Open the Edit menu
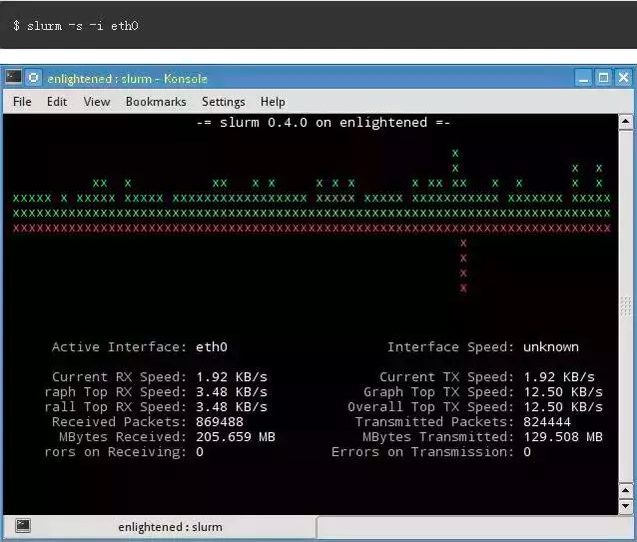The height and width of the screenshot is (542, 637). tap(57, 101)
